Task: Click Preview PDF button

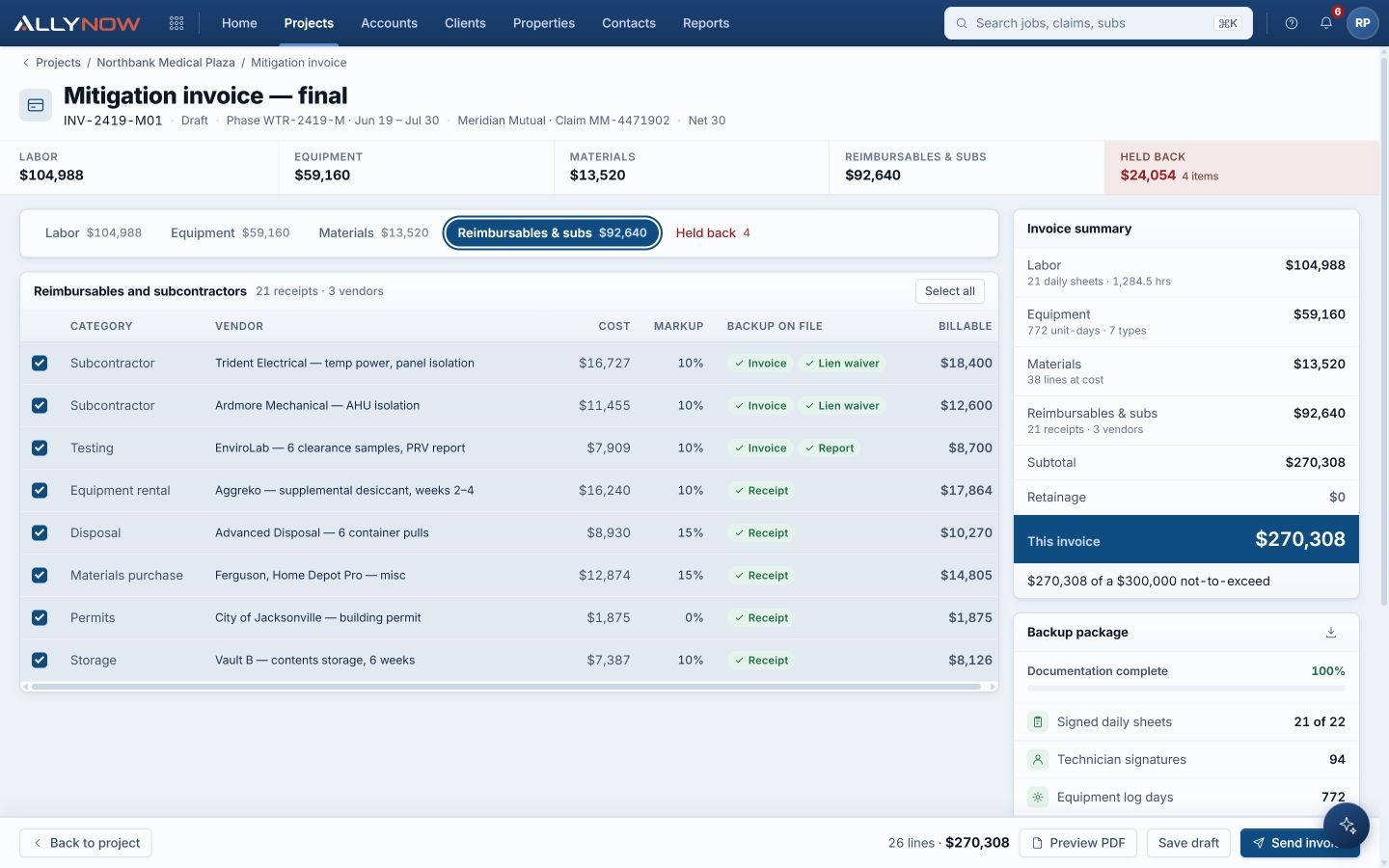Action: [1078, 843]
